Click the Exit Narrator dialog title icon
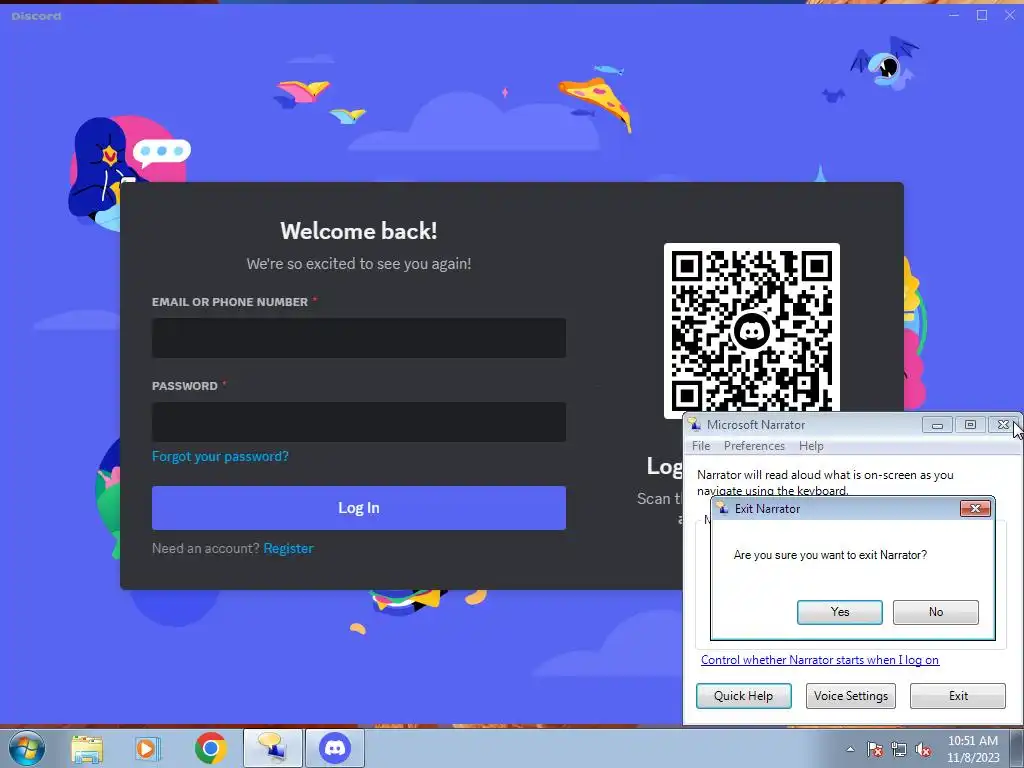The image size is (1024, 768). (722, 508)
